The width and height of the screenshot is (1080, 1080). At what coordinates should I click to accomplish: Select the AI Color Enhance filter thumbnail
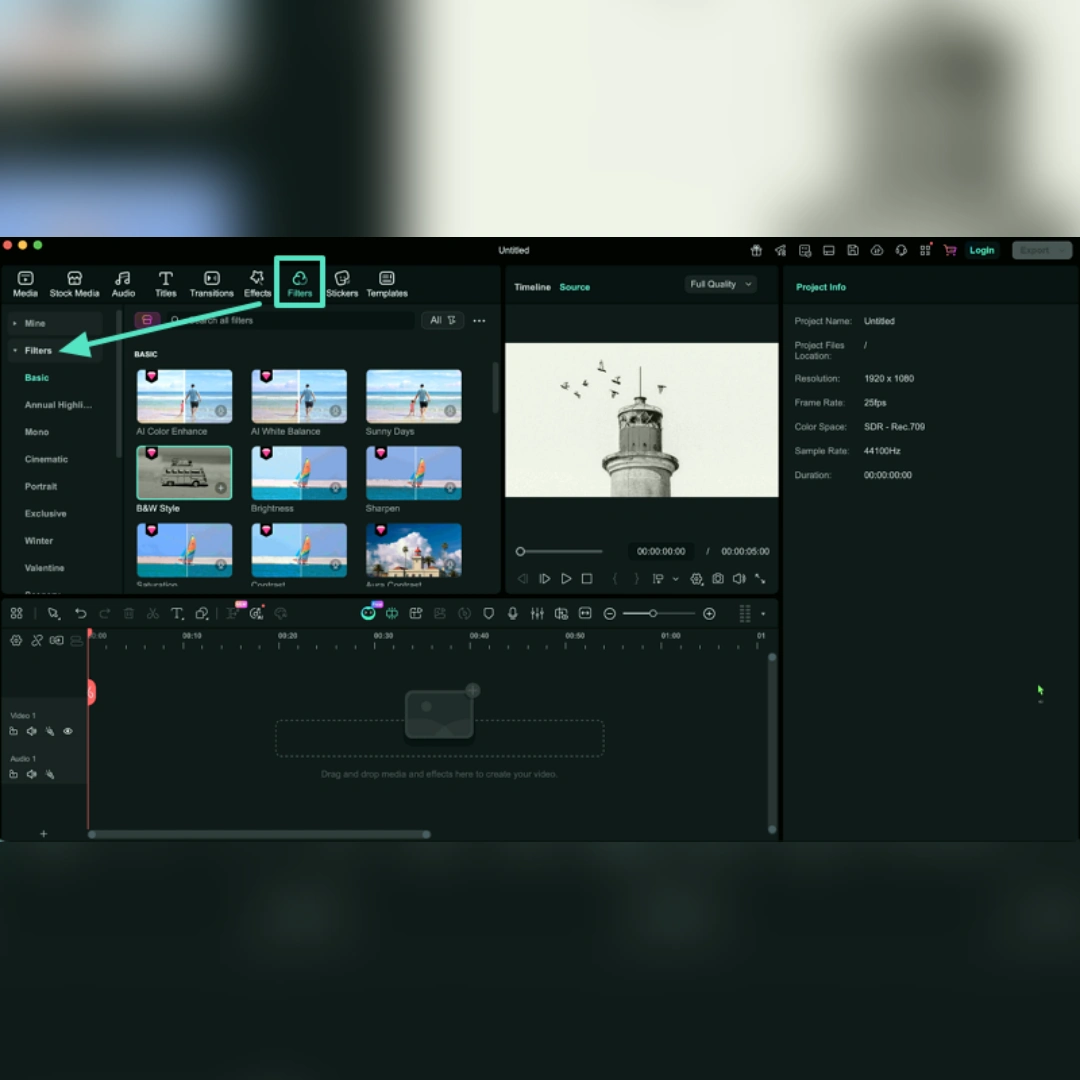184,397
